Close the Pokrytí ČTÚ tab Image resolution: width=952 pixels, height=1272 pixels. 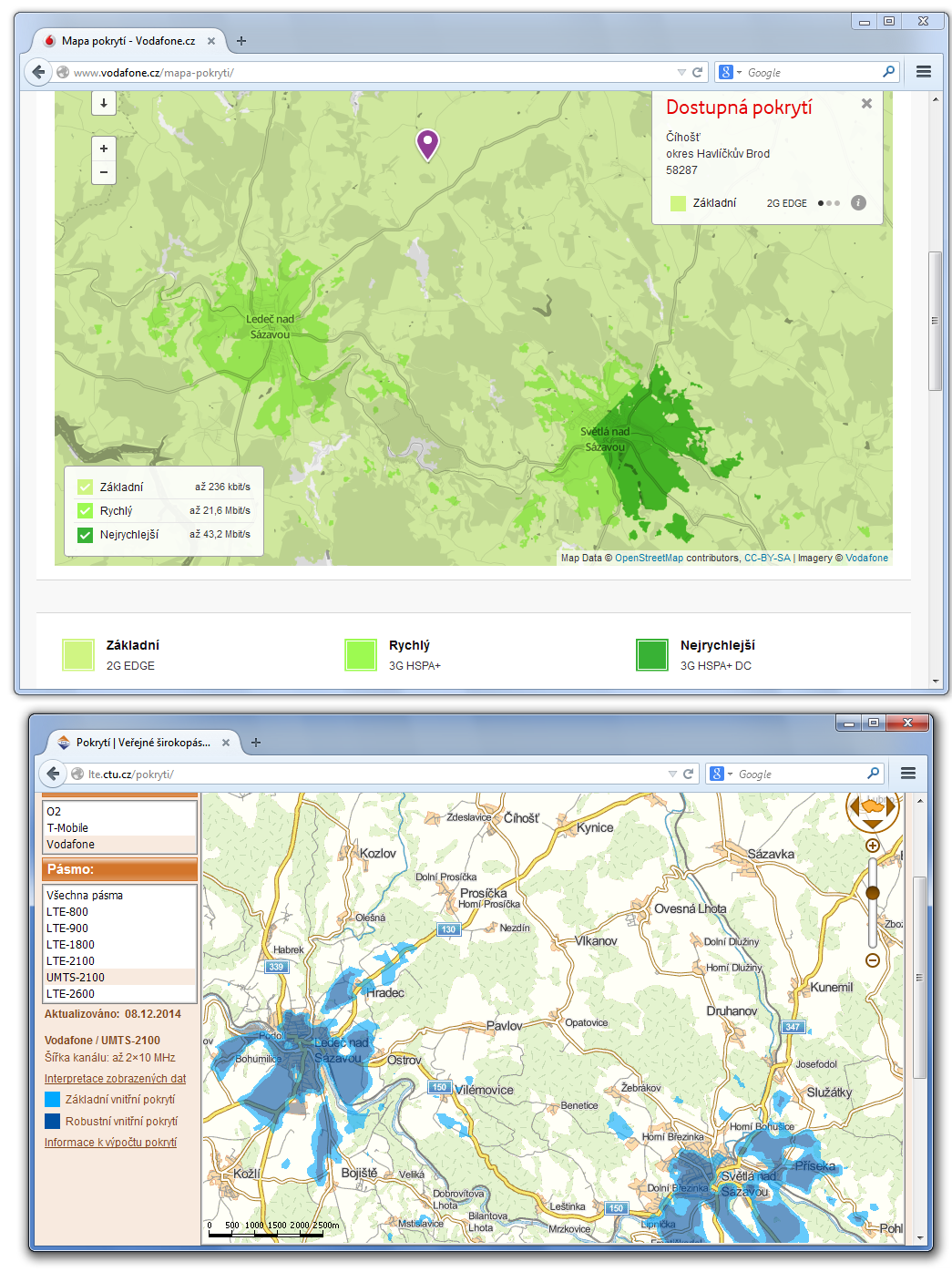click(x=226, y=743)
